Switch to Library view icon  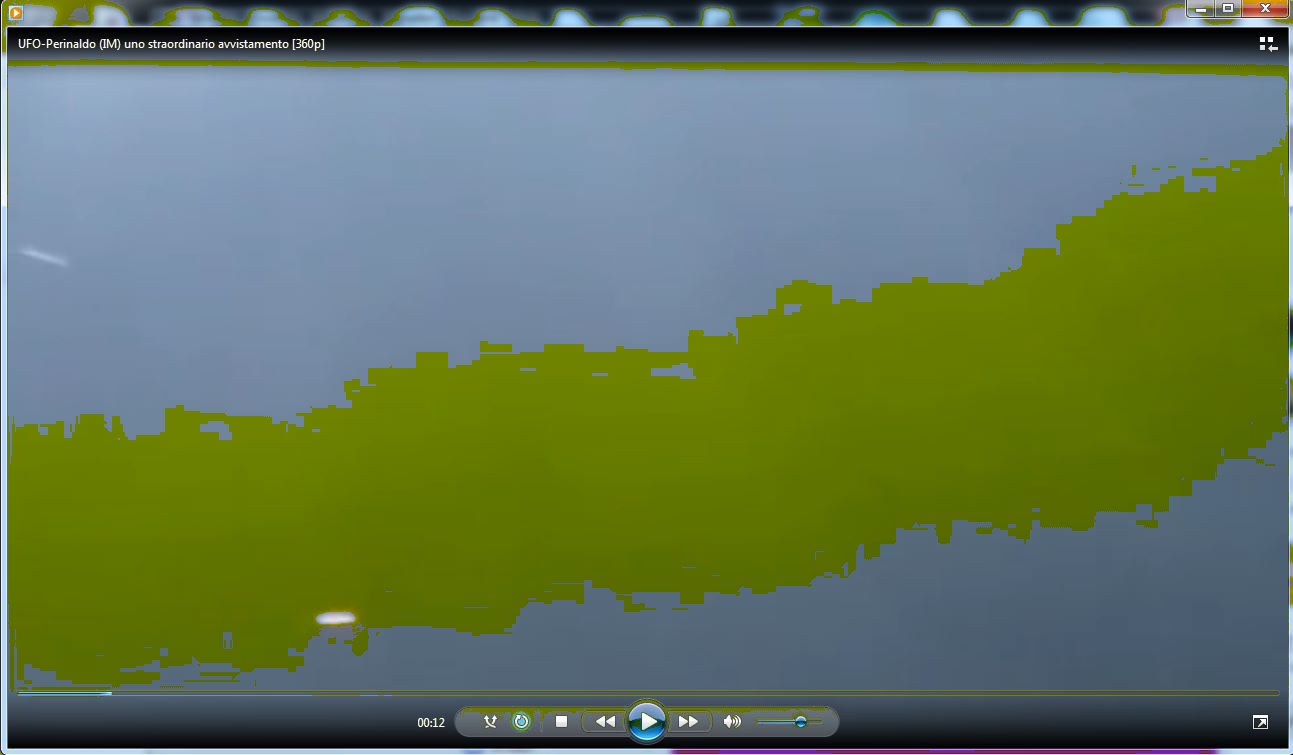pos(1268,44)
